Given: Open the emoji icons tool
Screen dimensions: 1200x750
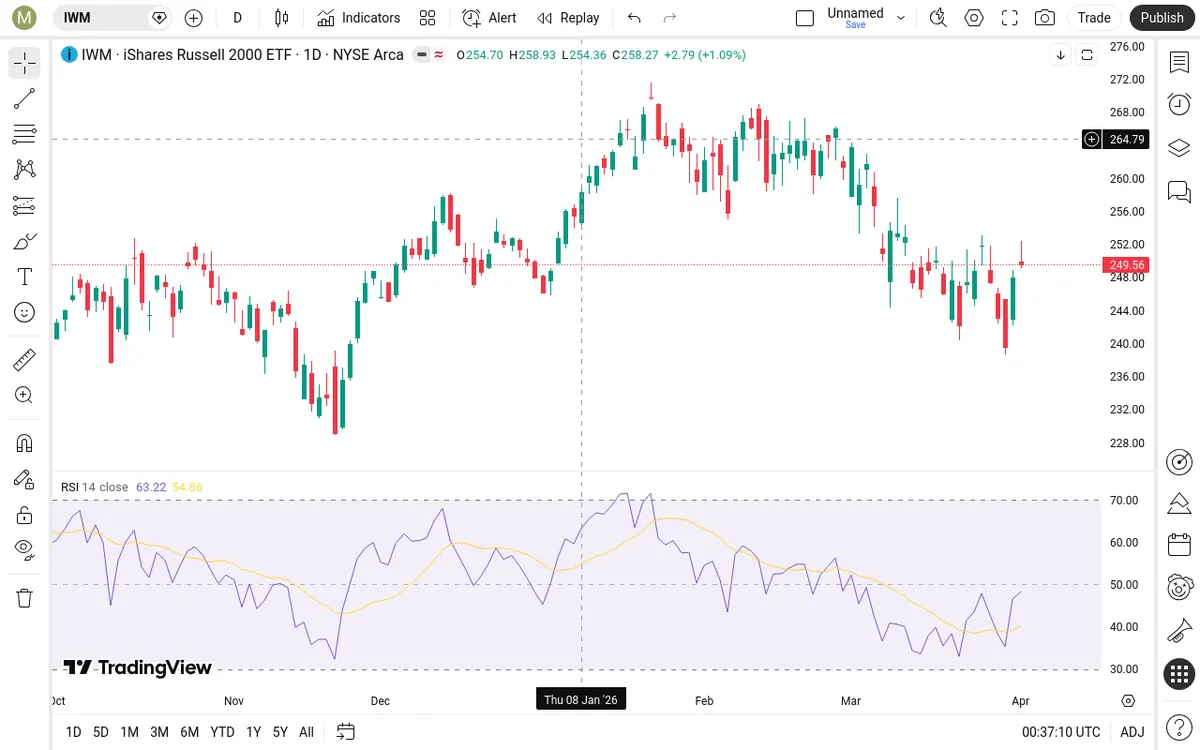Looking at the screenshot, I should (x=25, y=313).
